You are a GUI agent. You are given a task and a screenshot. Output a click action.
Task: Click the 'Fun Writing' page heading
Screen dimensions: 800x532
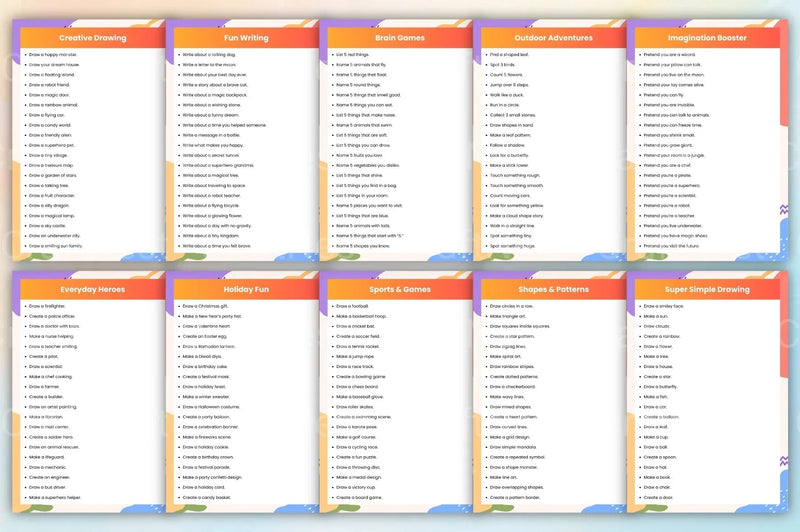pos(246,38)
